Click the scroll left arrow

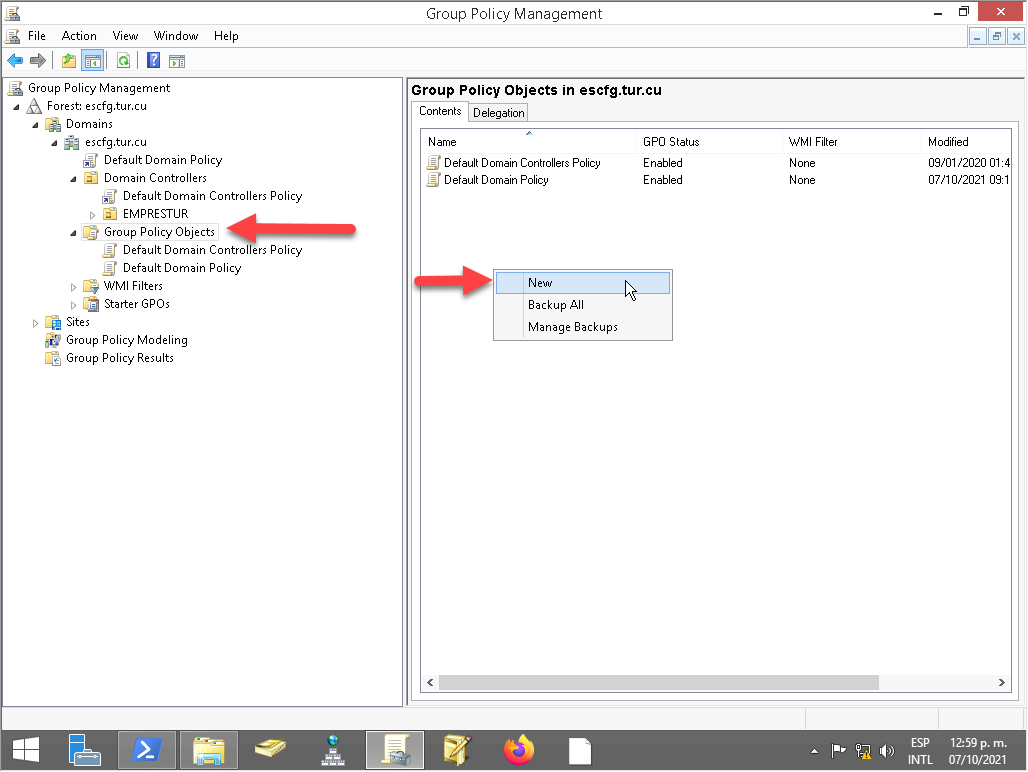[430, 682]
